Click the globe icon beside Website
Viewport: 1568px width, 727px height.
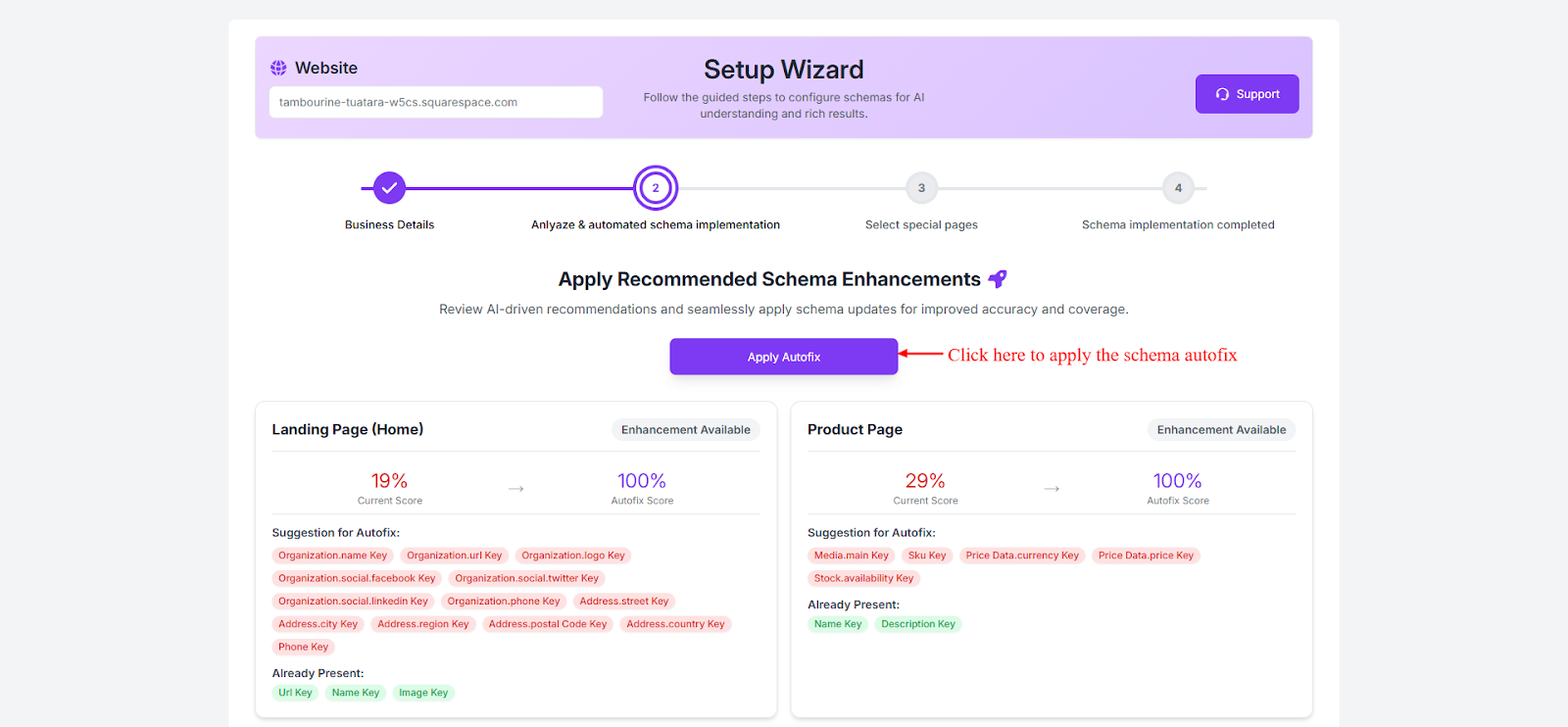[x=278, y=68]
